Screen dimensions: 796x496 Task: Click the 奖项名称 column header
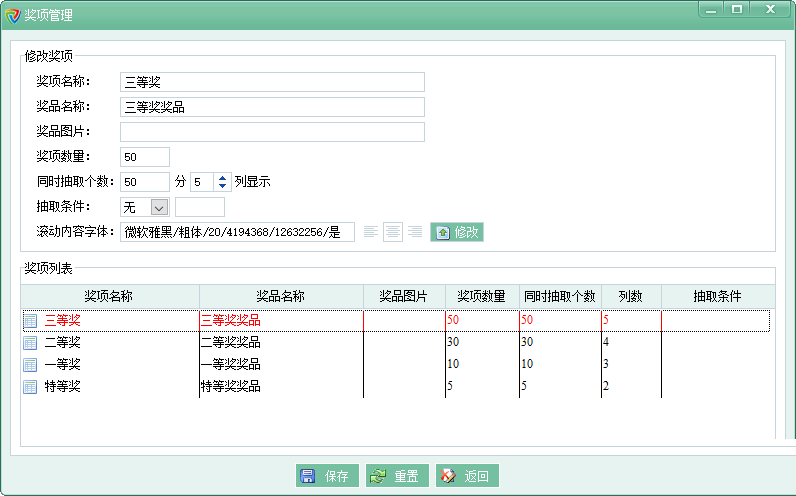[x=109, y=296]
